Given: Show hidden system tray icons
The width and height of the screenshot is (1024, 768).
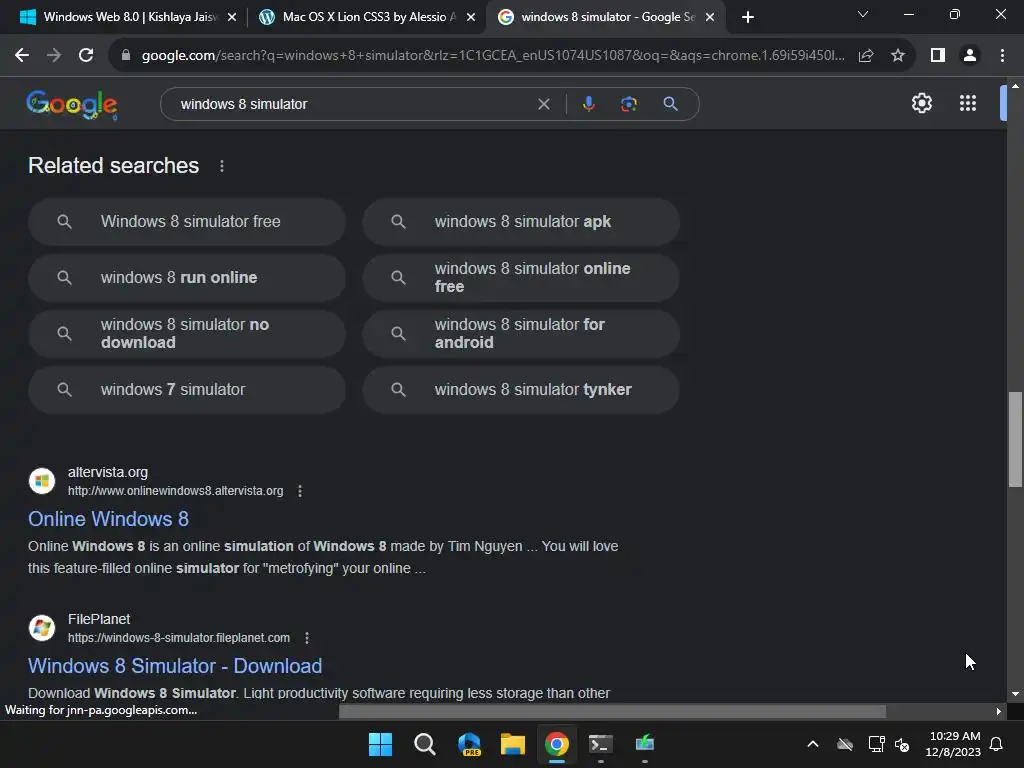Looking at the screenshot, I should point(813,744).
